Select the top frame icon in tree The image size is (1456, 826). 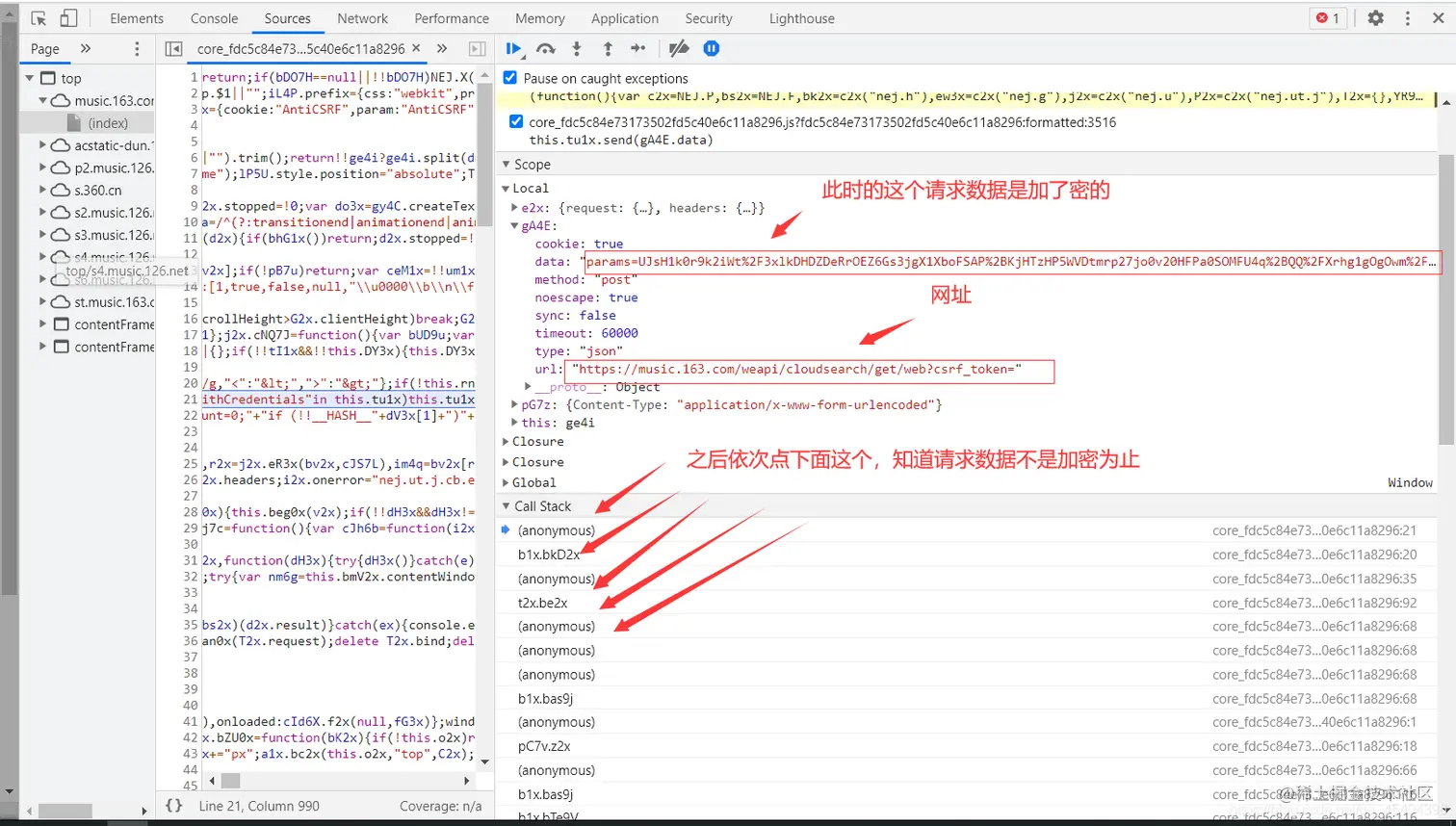[x=48, y=78]
